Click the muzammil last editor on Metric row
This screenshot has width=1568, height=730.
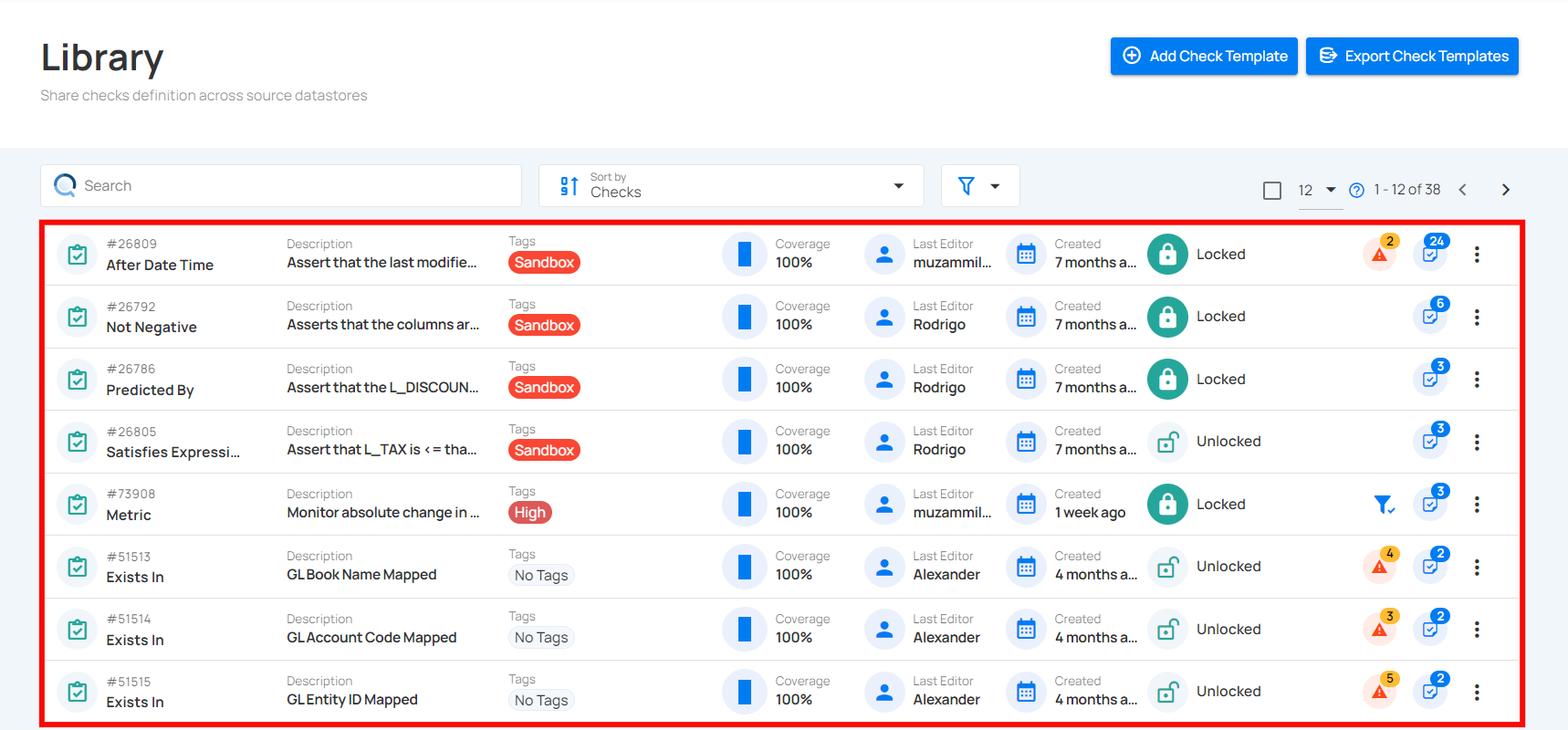(x=952, y=513)
